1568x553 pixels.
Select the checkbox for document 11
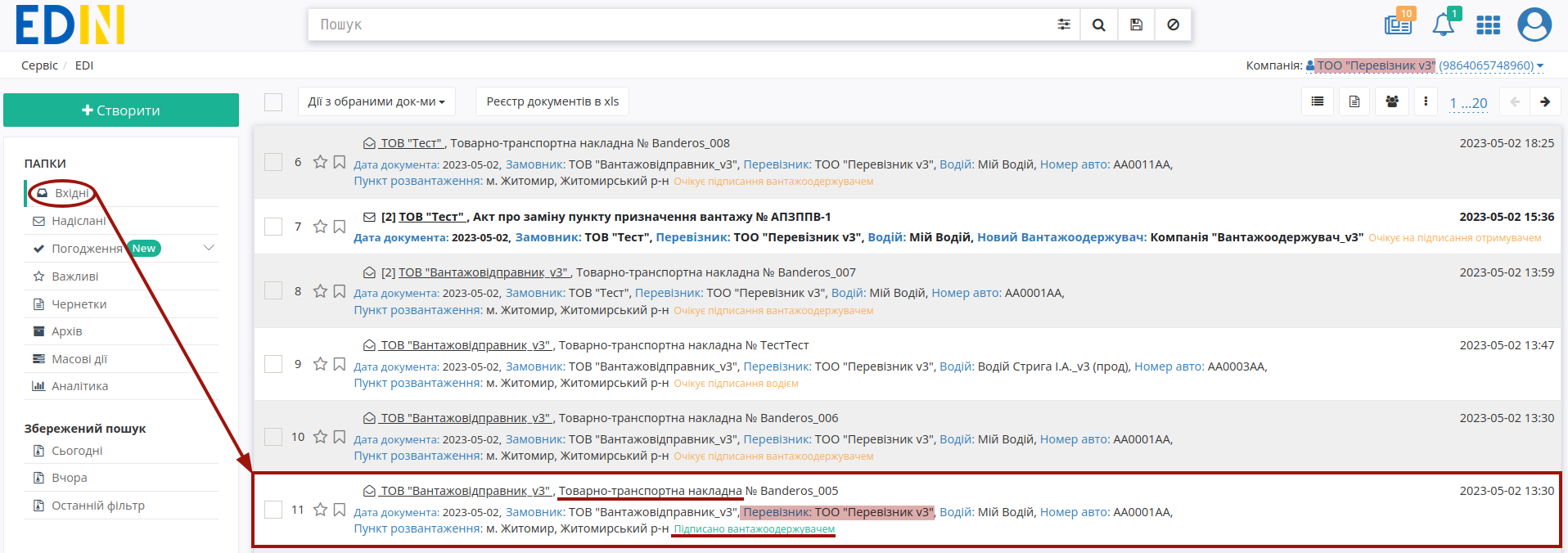click(x=273, y=510)
